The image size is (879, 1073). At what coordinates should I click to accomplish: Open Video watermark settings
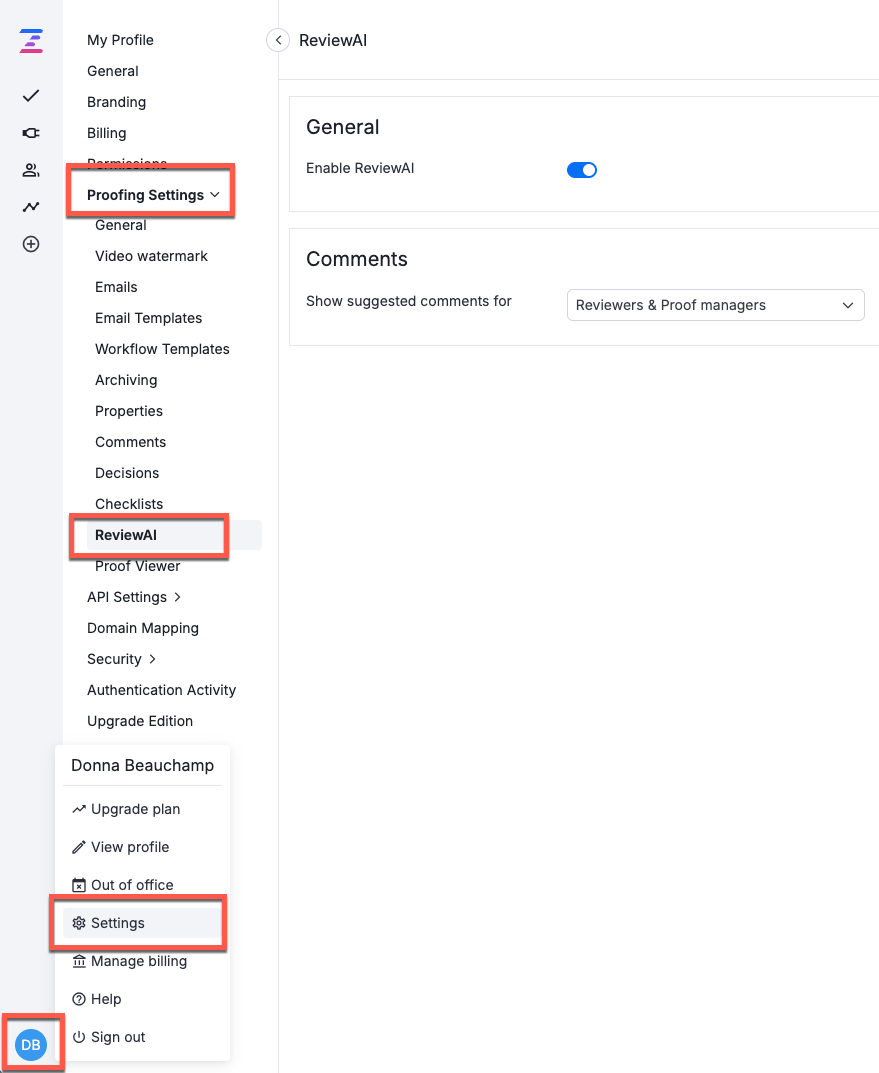click(x=151, y=256)
